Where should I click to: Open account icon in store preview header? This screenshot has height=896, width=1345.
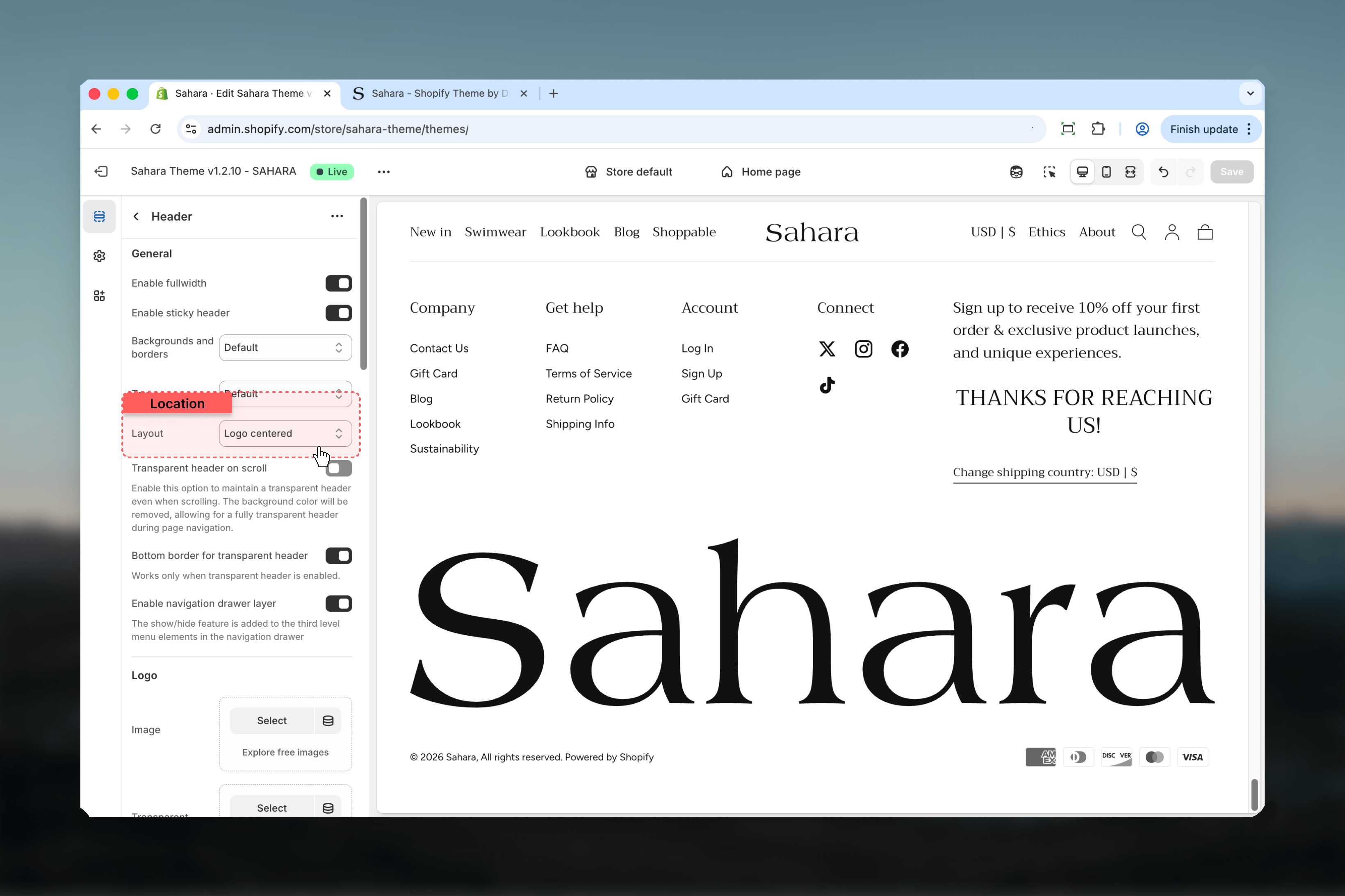1172,232
